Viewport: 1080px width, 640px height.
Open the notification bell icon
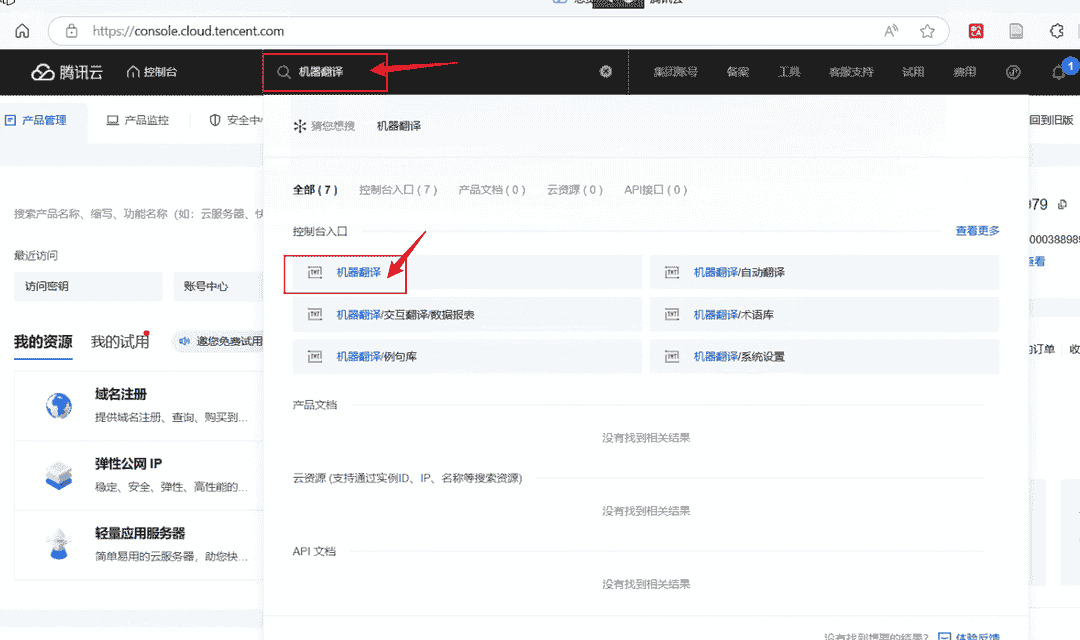(1059, 72)
